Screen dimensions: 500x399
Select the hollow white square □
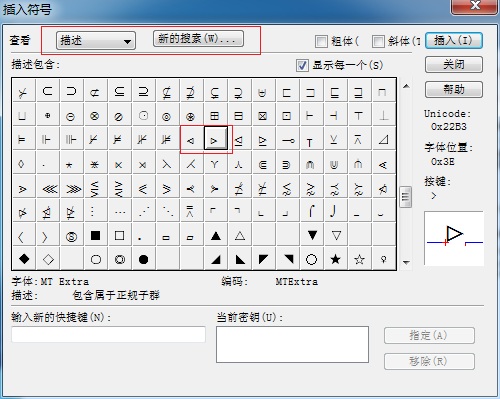(x=120, y=235)
